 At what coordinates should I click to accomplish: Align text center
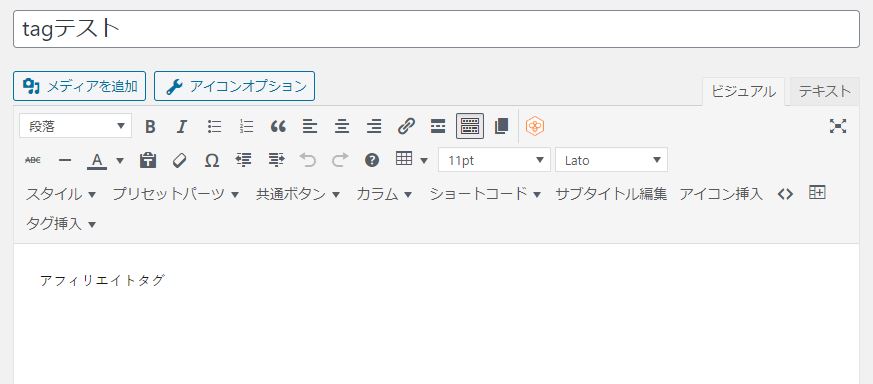pos(342,126)
